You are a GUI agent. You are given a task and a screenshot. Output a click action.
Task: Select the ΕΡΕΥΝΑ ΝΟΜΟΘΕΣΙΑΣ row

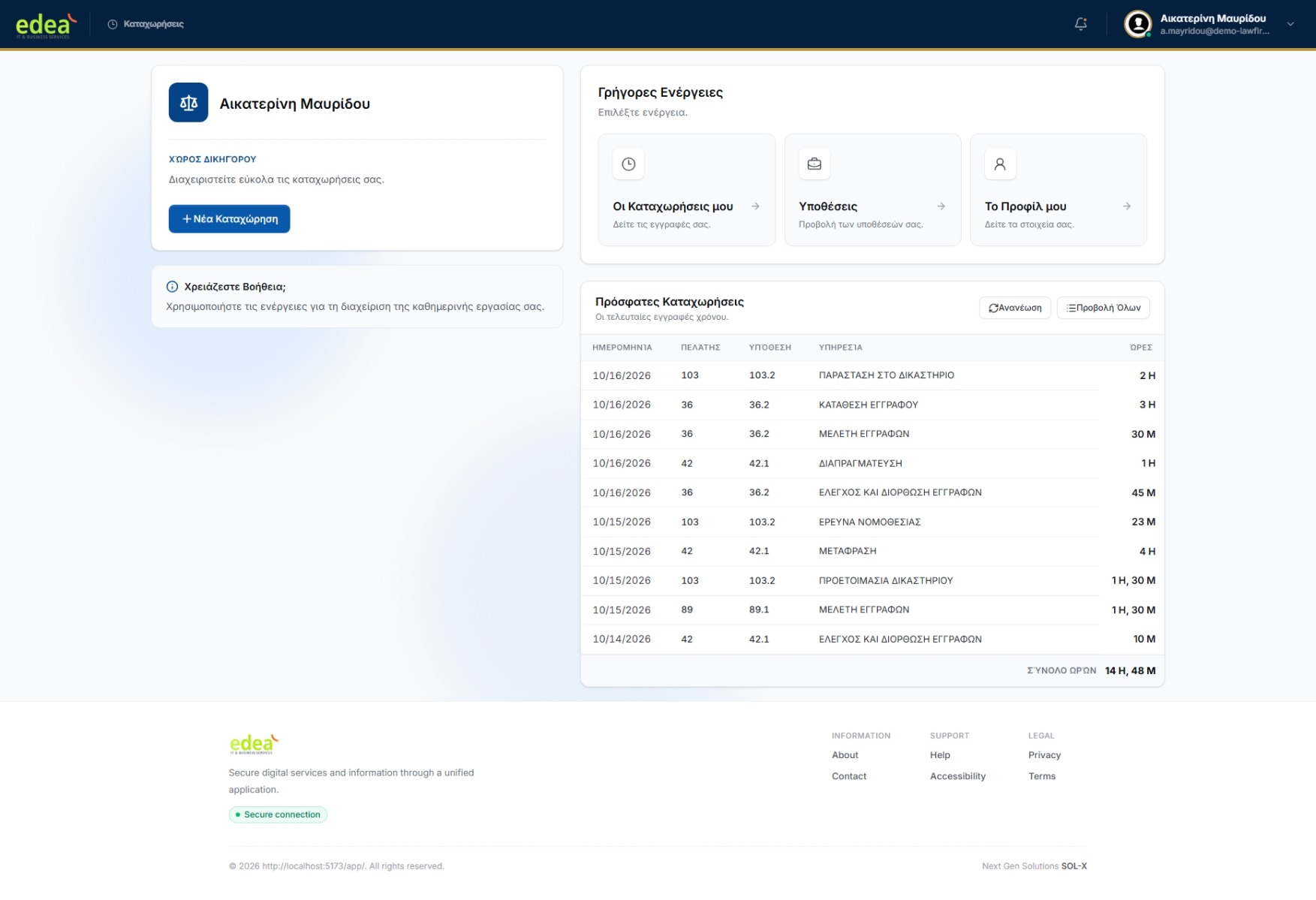pyautogui.click(x=872, y=522)
